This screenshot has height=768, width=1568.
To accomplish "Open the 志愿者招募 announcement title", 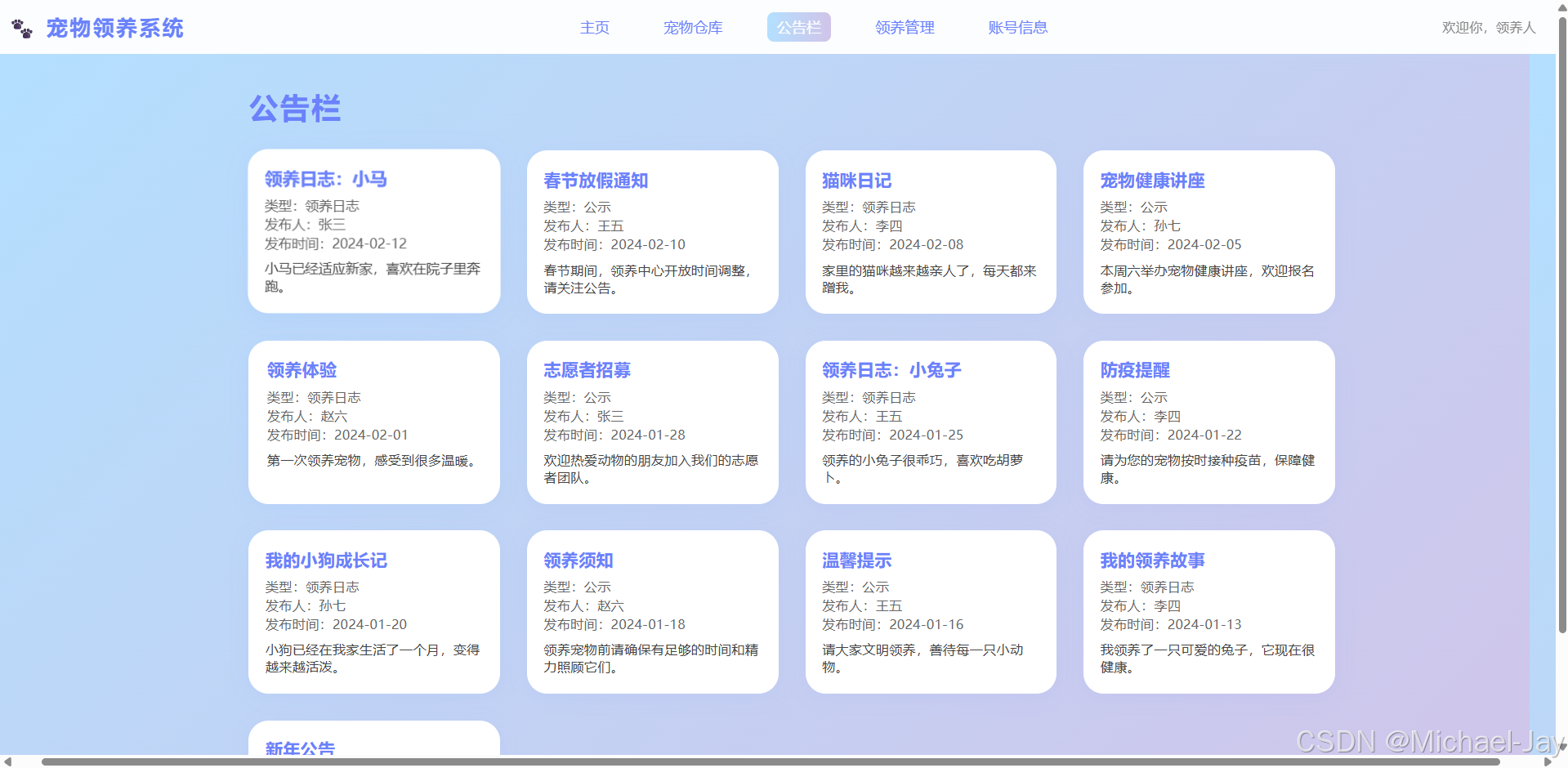I will click(587, 370).
